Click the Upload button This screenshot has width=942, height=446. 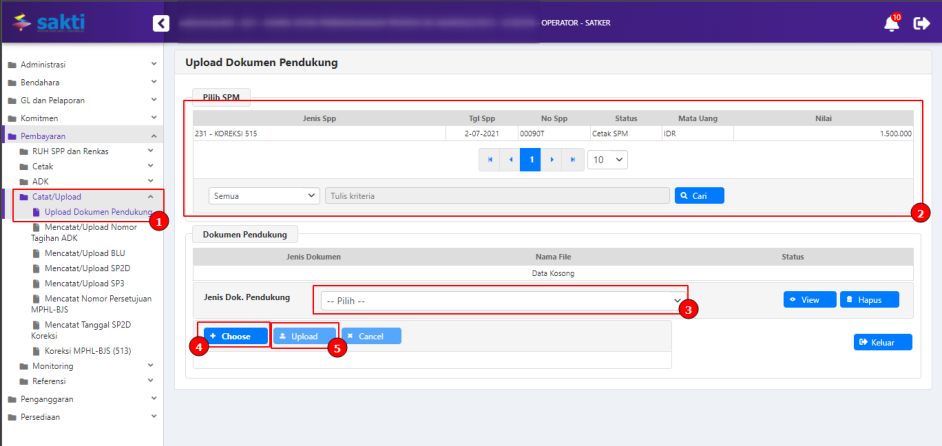[304, 336]
